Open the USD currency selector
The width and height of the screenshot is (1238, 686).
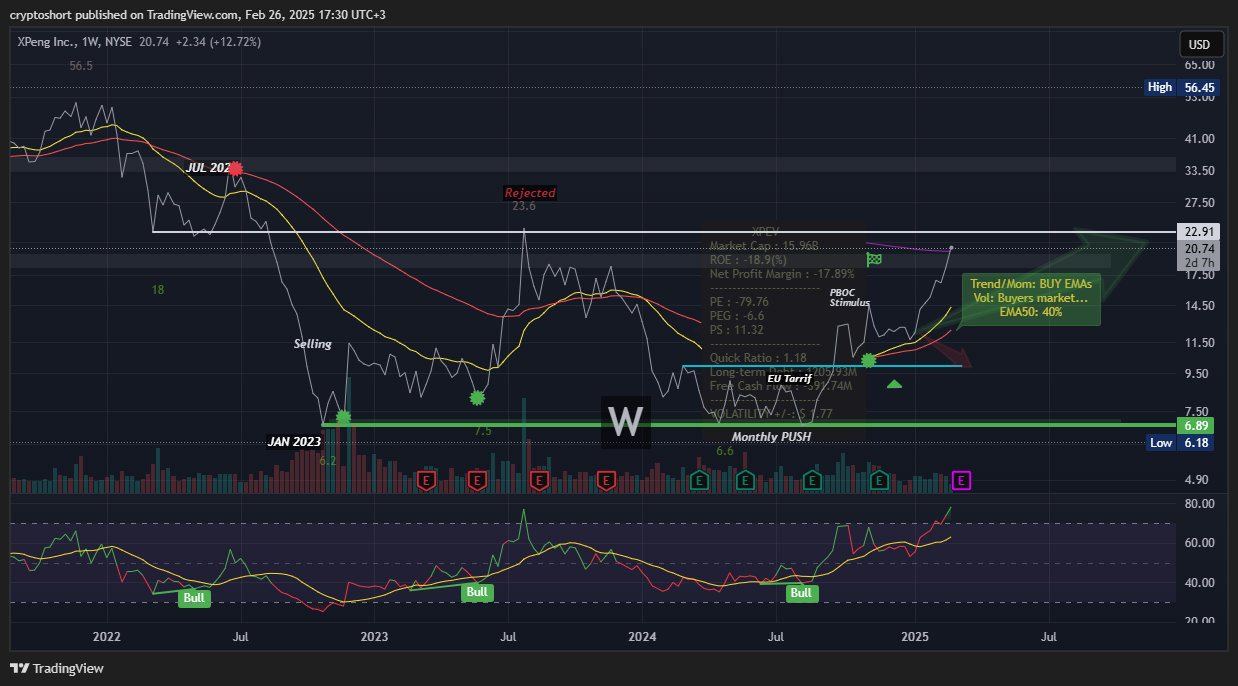pos(1198,44)
